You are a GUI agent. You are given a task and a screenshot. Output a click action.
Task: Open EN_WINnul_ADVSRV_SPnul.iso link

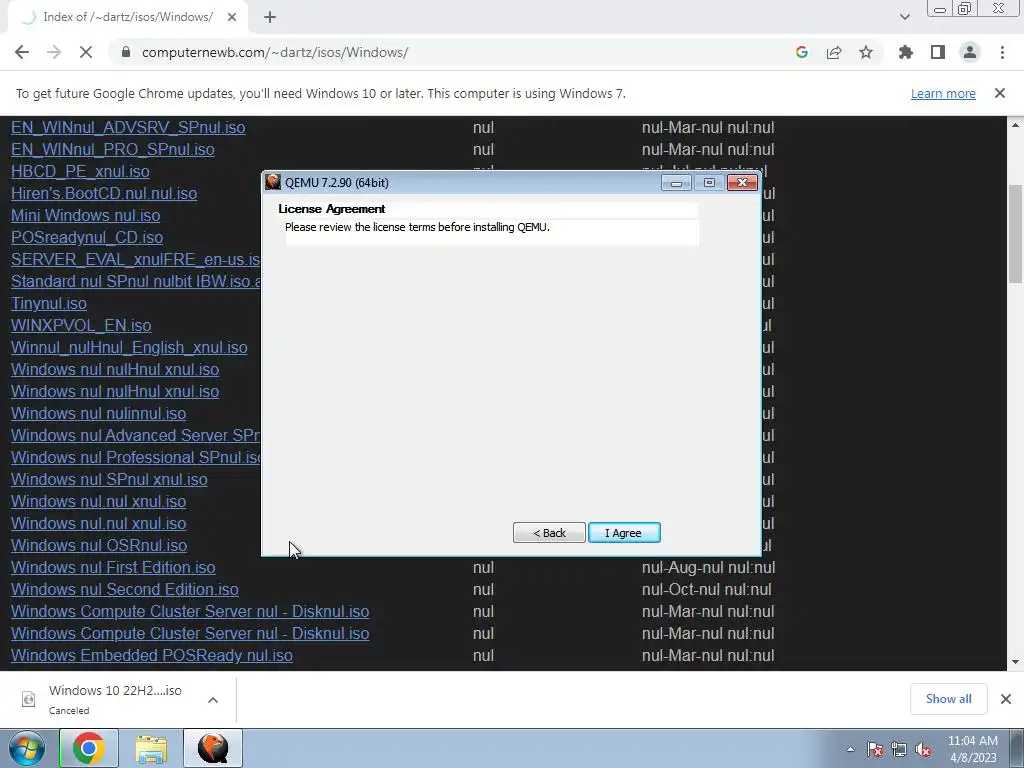click(128, 127)
